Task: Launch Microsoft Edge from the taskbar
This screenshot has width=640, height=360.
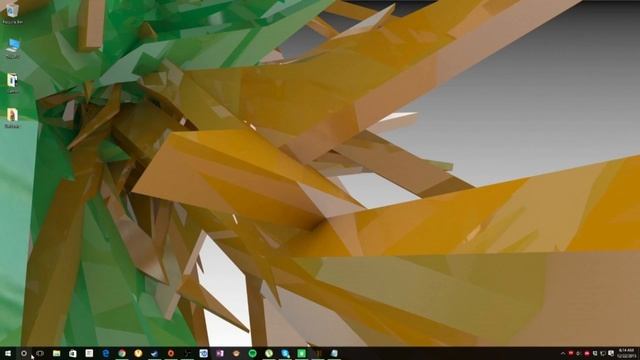Action: click(106, 353)
